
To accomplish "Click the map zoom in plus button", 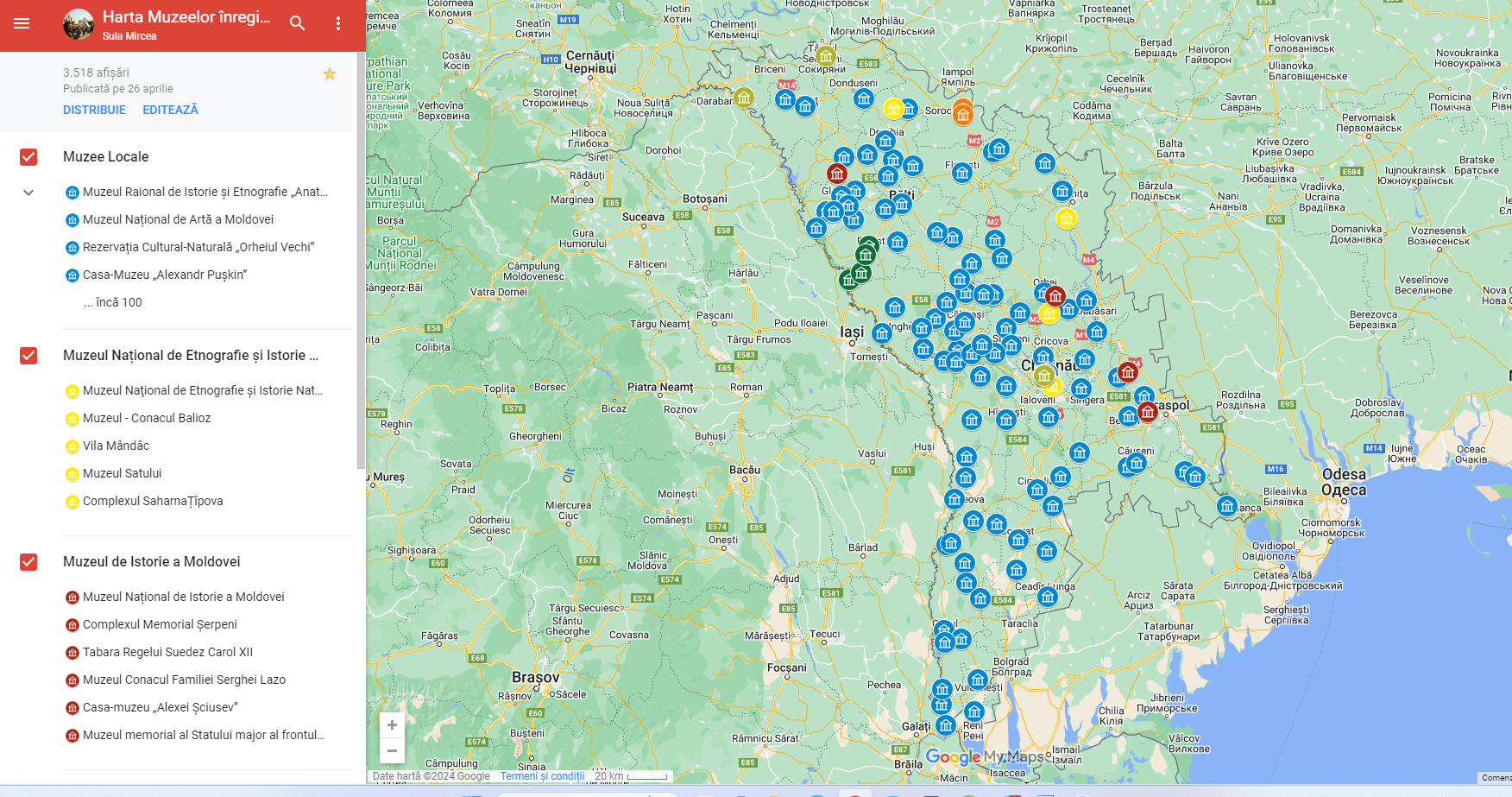I will [392, 725].
